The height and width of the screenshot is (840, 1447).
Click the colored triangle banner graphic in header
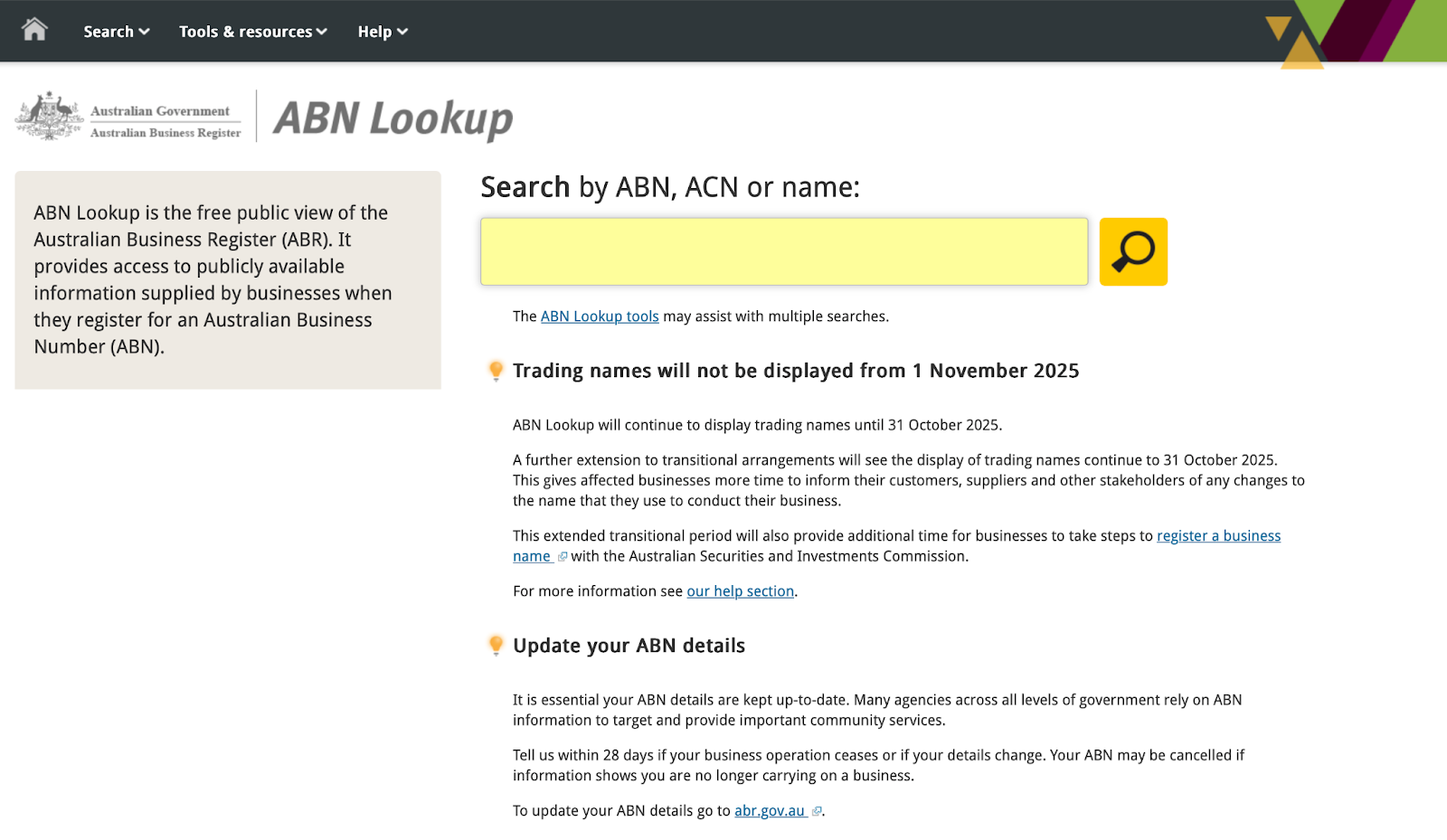click(x=1356, y=34)
